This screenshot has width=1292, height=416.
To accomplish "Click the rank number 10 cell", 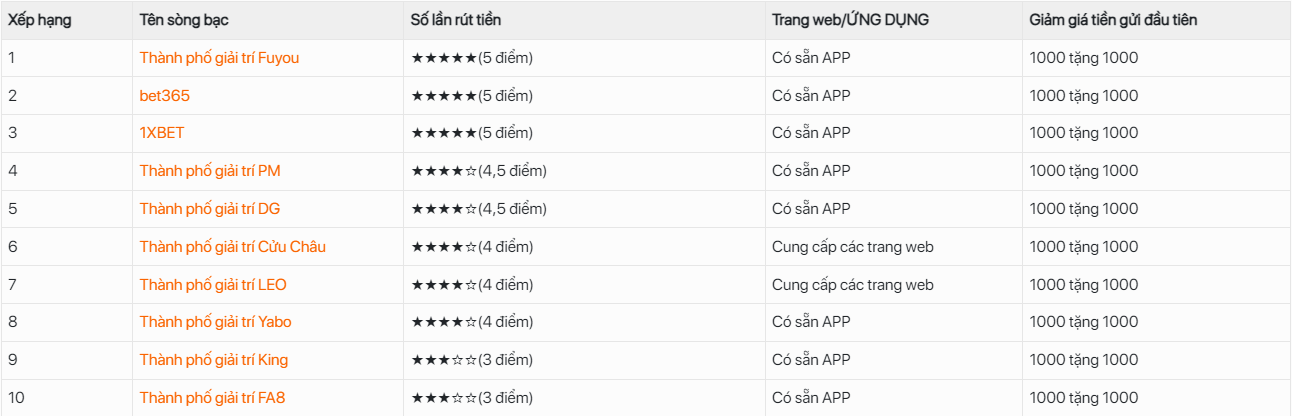I will click(16, 398).
